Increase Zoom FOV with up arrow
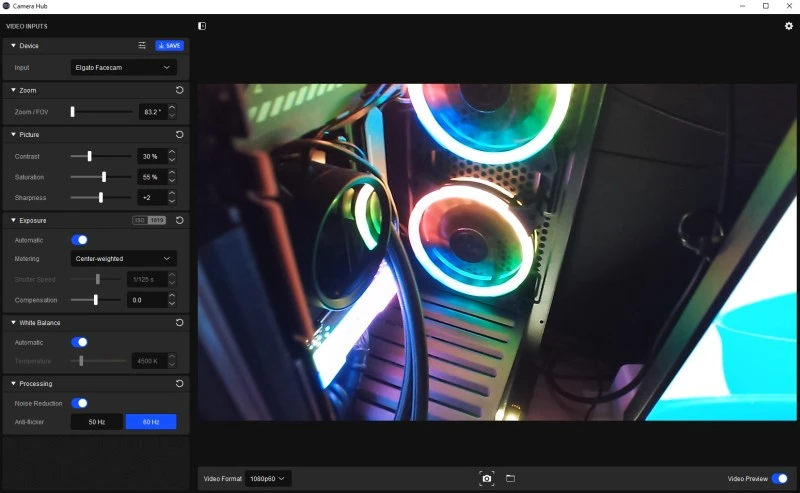The height and width of the screenshot is (493, 800). pos(172,108)
